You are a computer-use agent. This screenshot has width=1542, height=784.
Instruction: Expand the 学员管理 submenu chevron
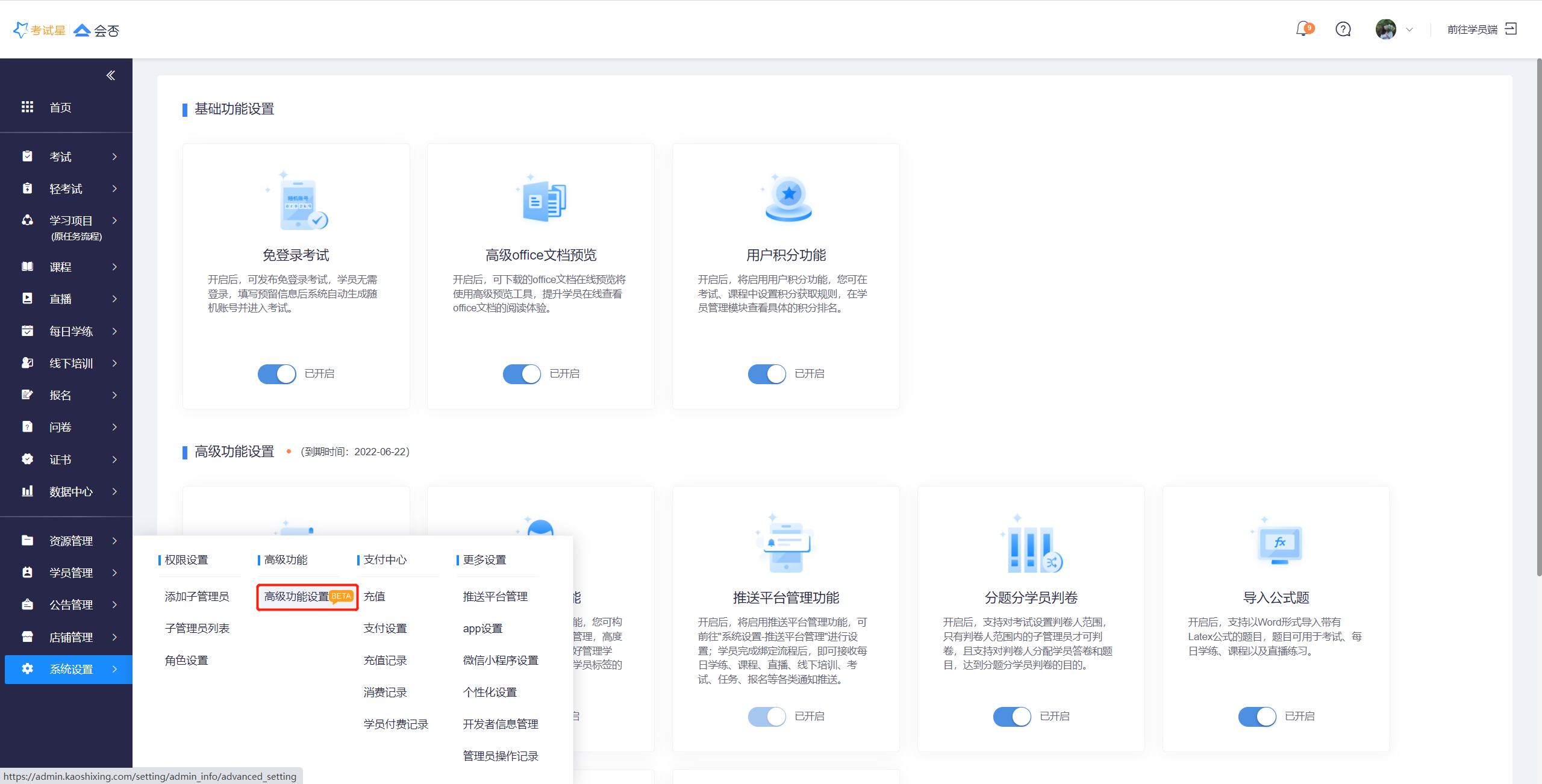114,573
